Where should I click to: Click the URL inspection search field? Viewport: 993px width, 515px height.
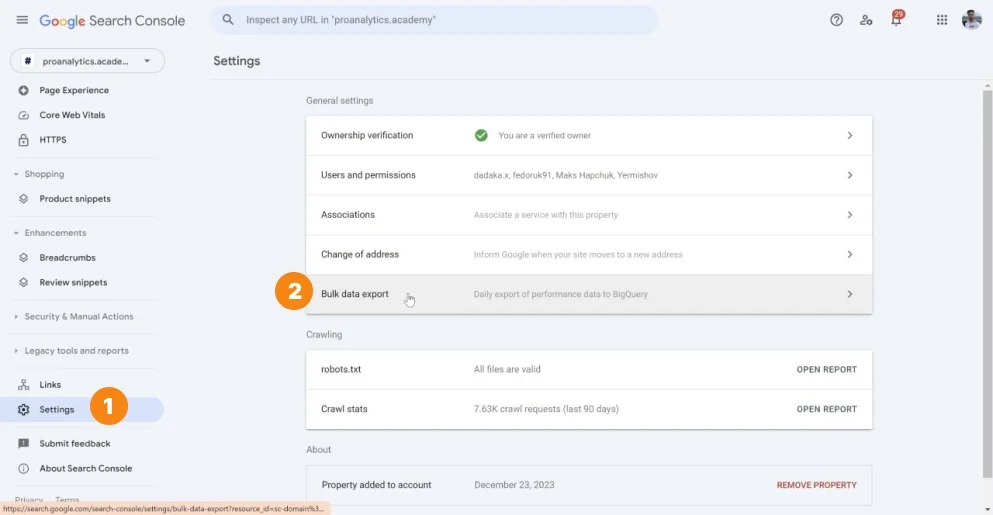[x=434, y=20]
